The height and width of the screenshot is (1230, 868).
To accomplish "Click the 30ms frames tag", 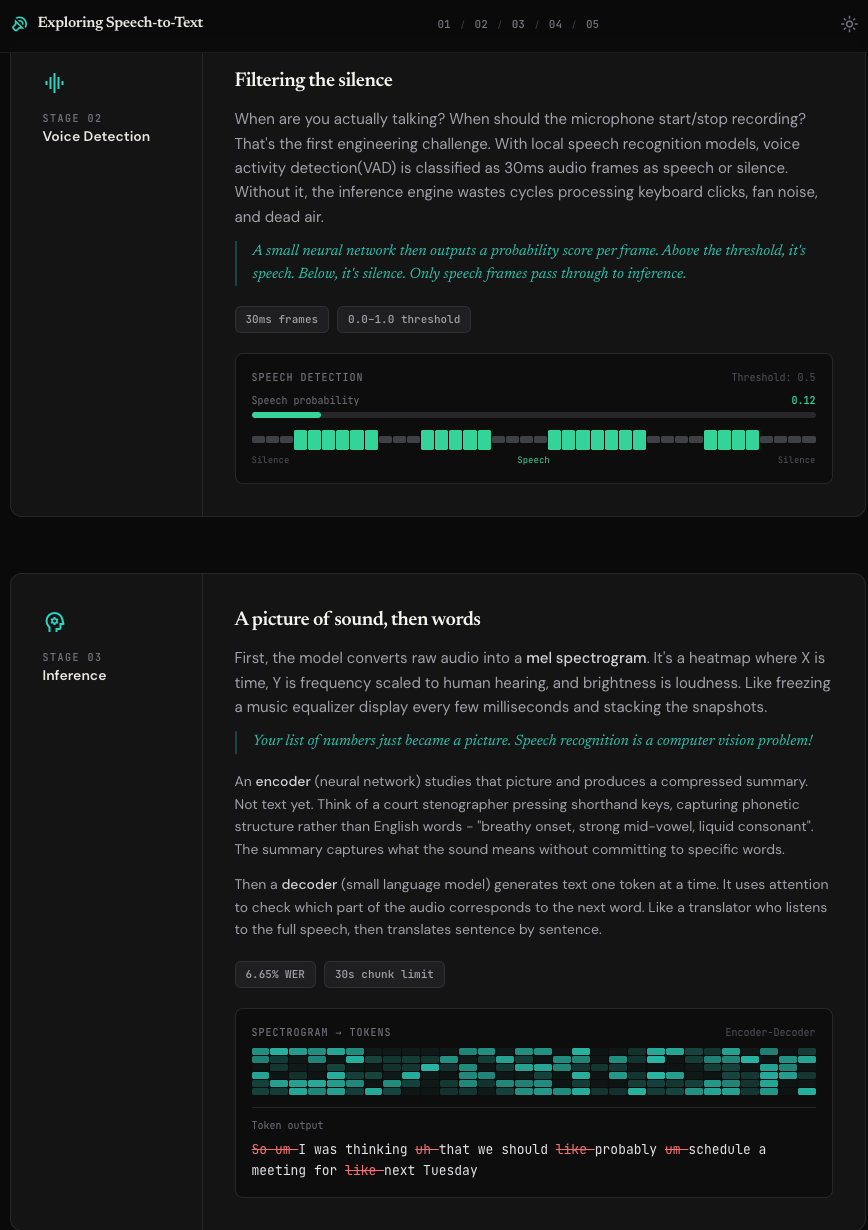I will tap(282, 319).
